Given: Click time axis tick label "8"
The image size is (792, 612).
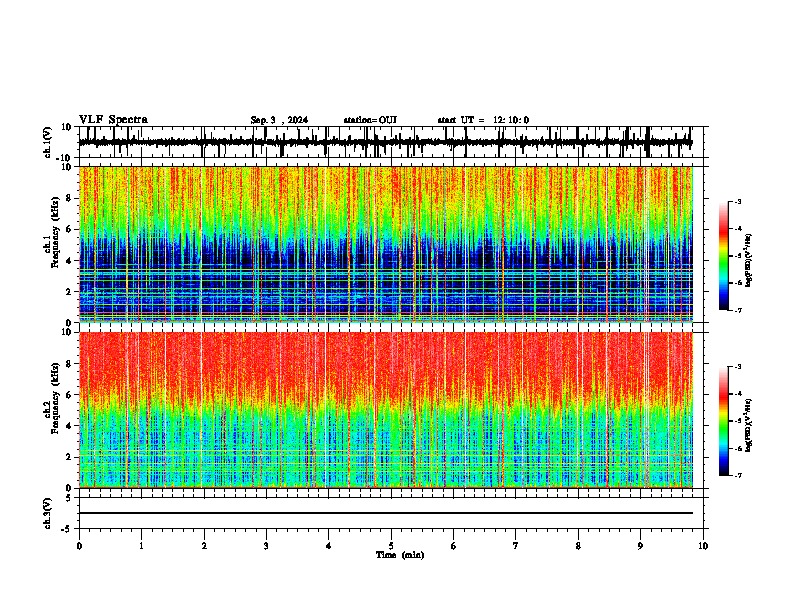Looking at the screenshot, I should click(x=578, y=546).
